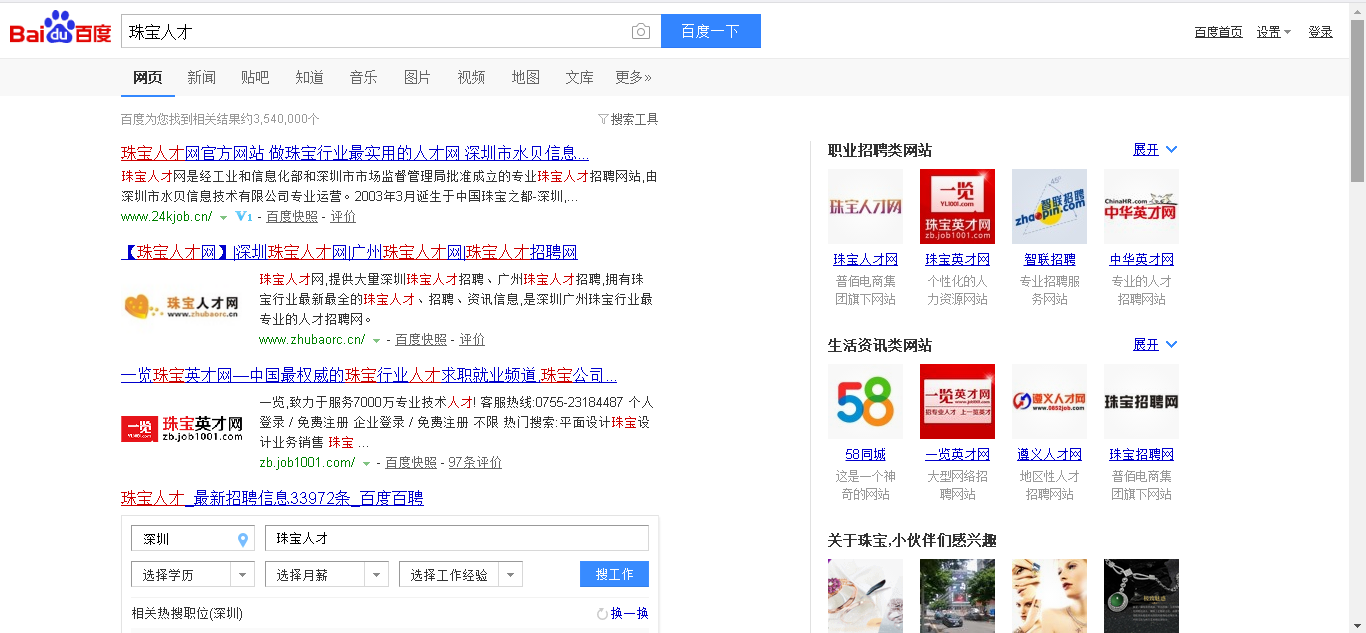
Task: Expand the zhubaorc.cn URL dropdown arrow
Action: pyautogui.click(x=377, y=340)
